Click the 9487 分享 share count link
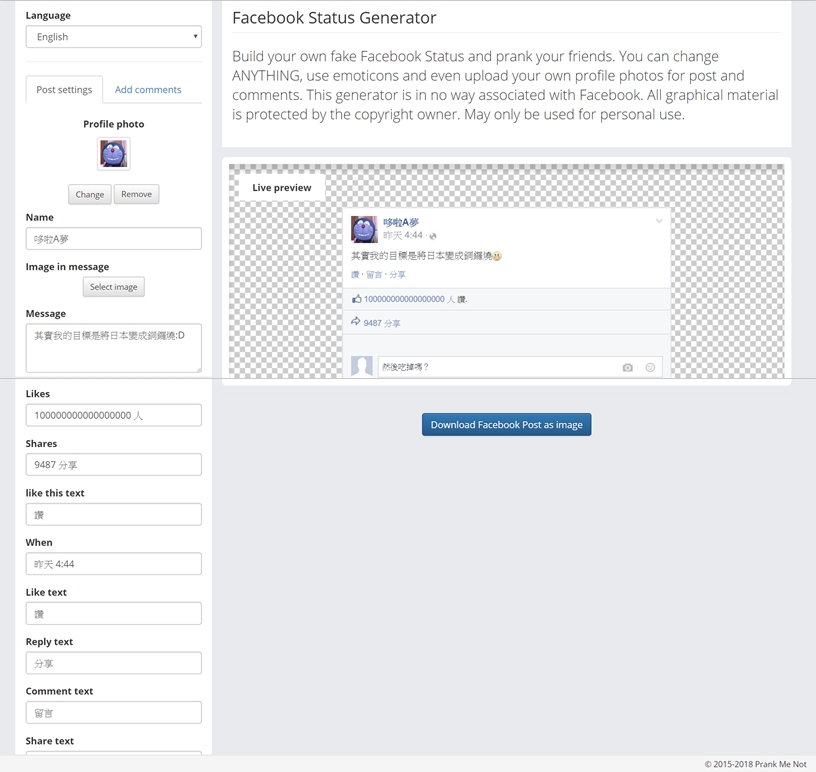 (382, 323)
